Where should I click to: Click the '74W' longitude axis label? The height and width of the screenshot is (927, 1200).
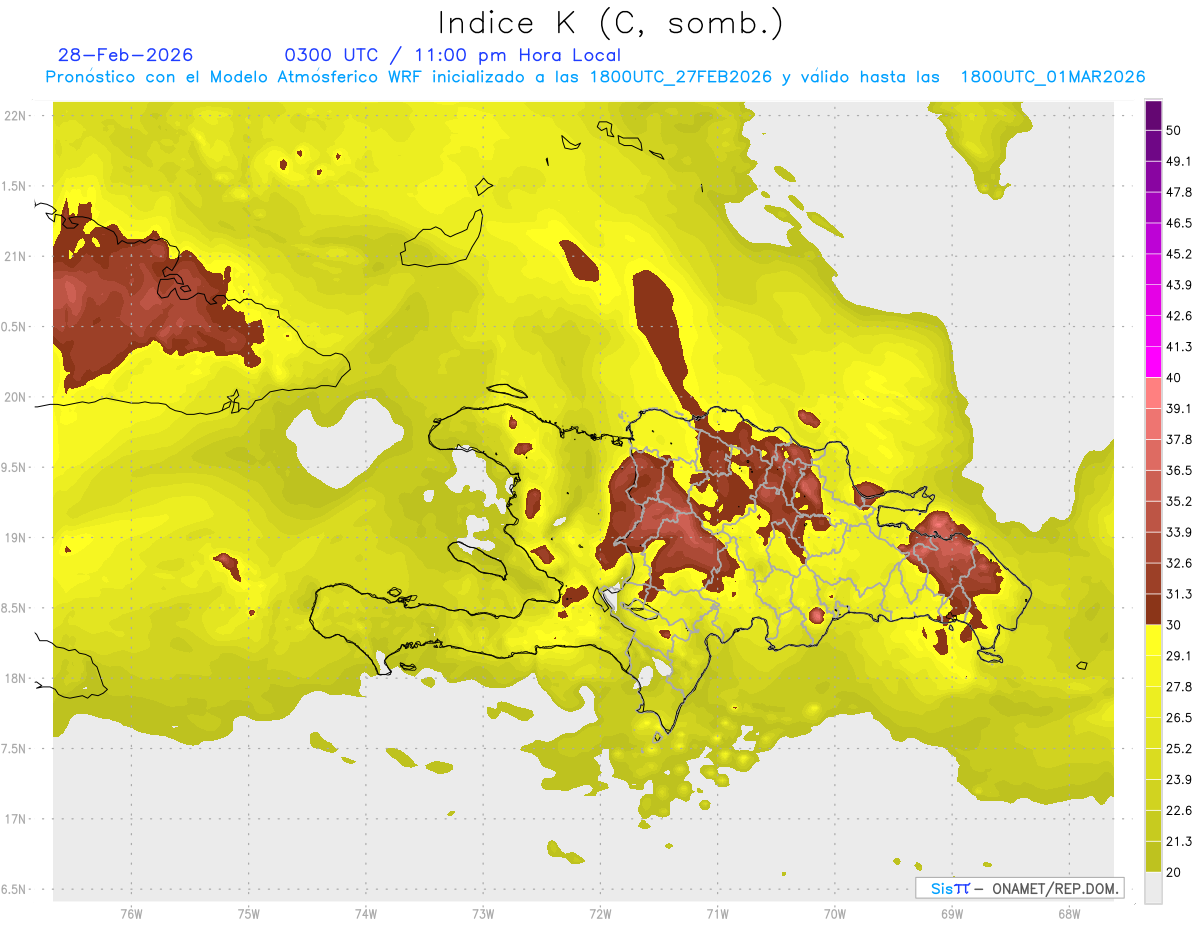point(366,914)
